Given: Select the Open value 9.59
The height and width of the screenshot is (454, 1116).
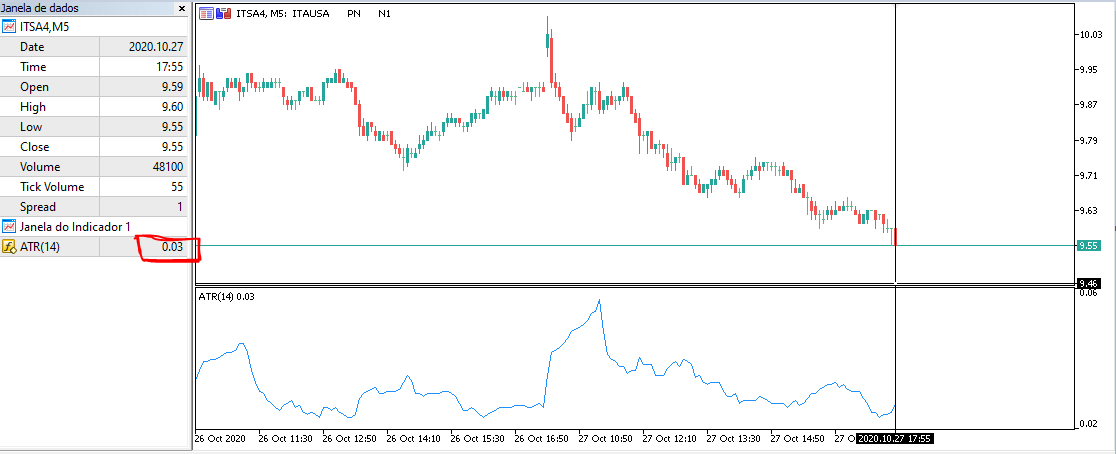Looking at the screenshot, I should point(172,87).
